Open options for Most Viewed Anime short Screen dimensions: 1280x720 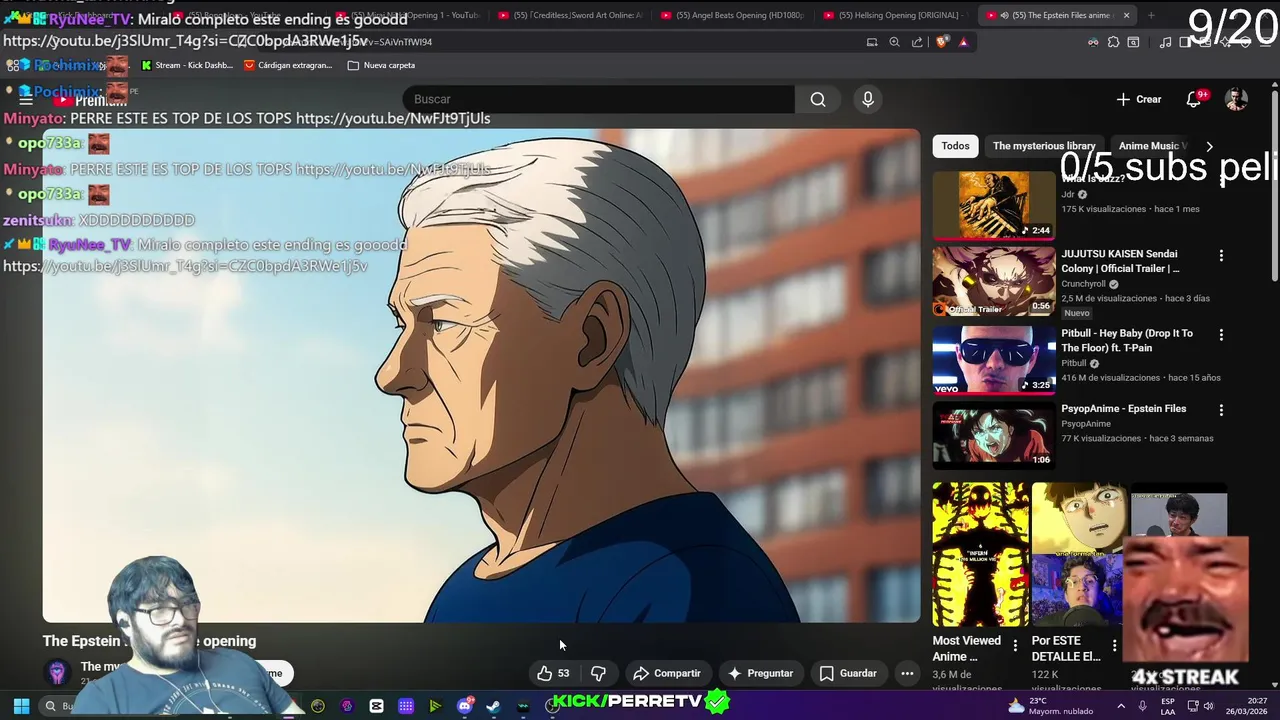(1015, 646)
